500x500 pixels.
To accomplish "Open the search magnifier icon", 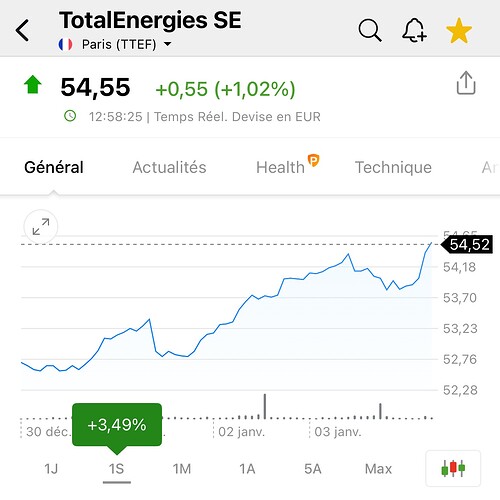I will (x=370, y=30).
